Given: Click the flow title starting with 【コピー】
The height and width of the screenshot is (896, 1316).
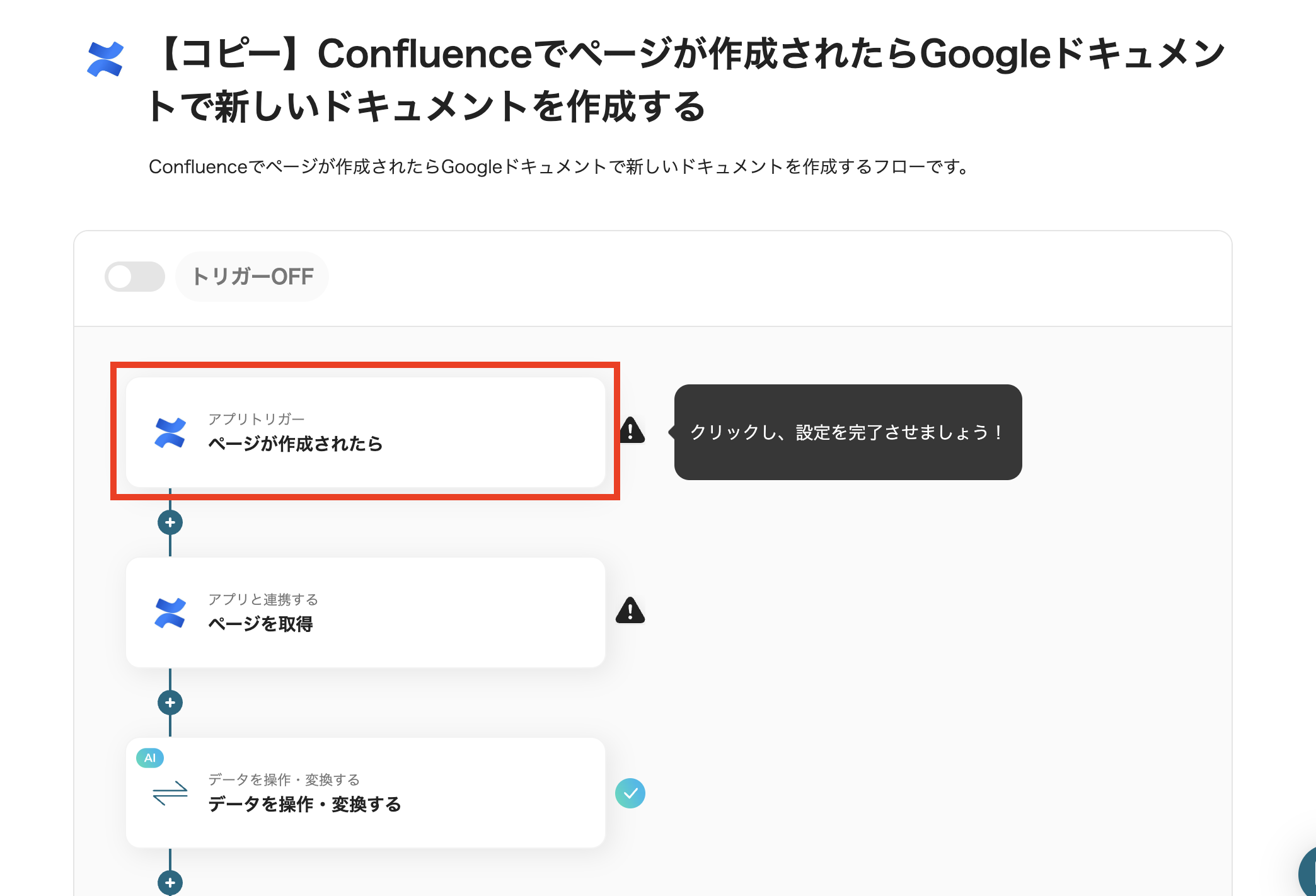Looking at the screenshot, I should (x=687, y=79).
